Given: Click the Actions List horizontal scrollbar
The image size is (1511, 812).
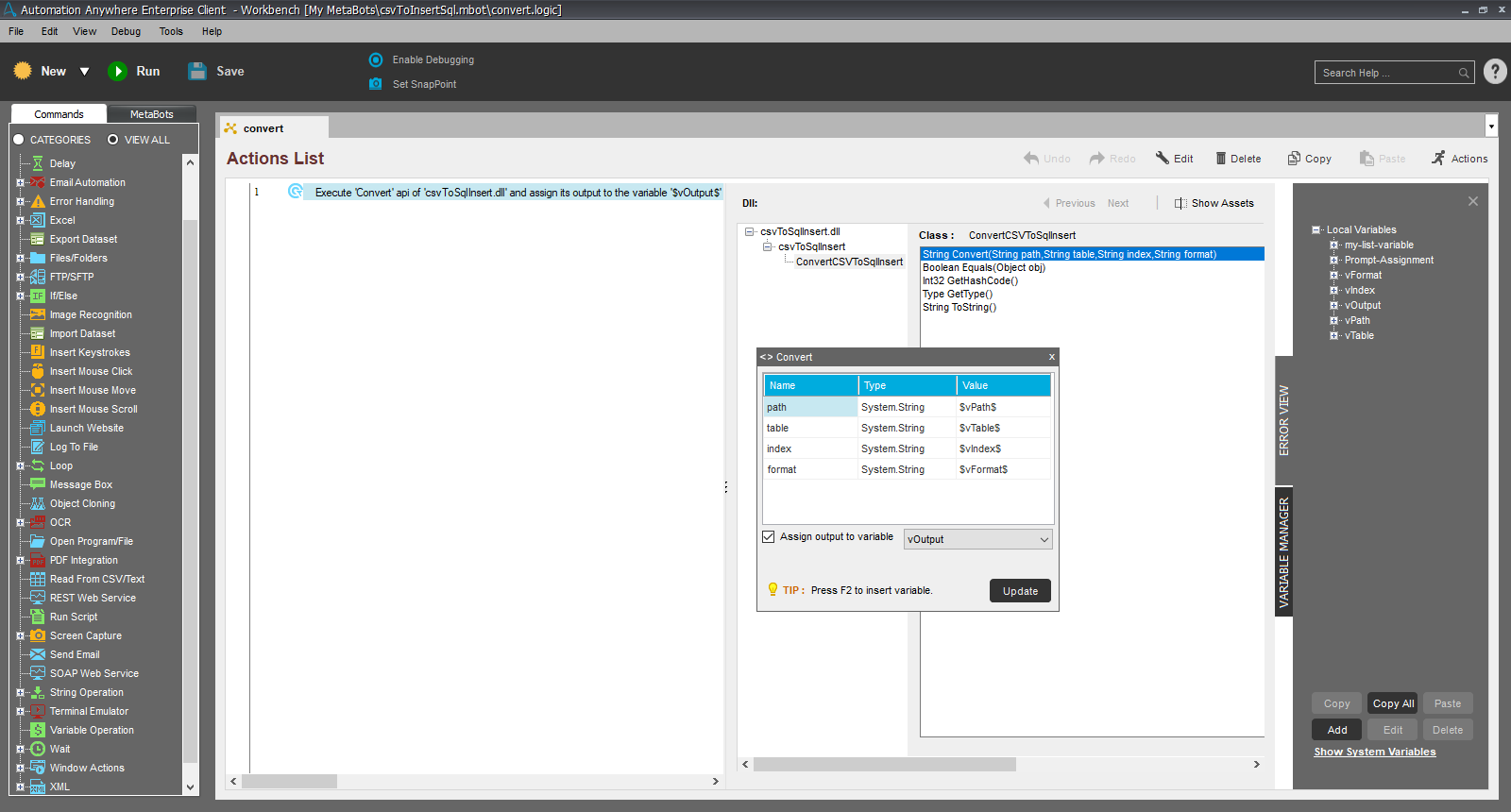Looking at the screenshot, I should tap(289, 782).
